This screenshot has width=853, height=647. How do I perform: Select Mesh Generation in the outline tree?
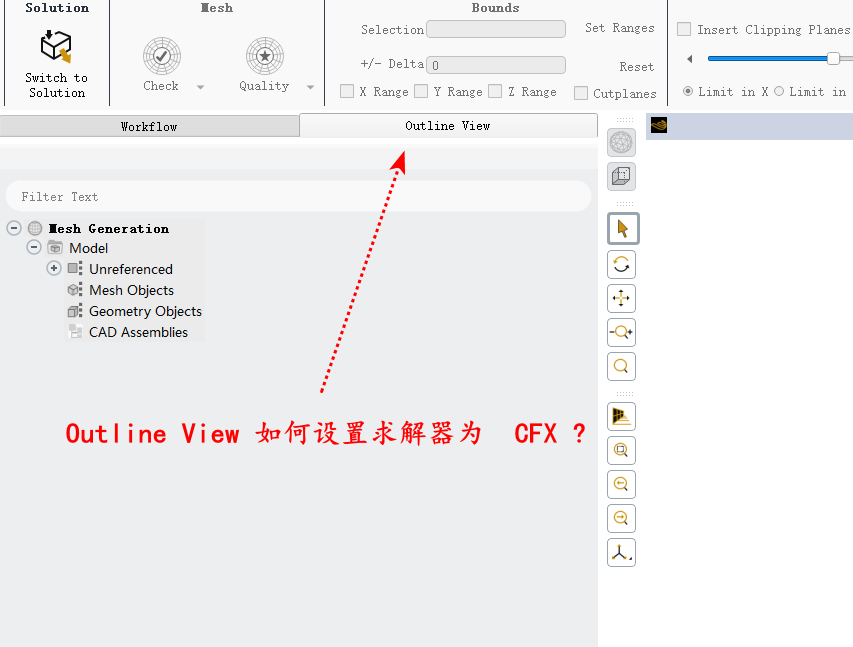[109, 229]
